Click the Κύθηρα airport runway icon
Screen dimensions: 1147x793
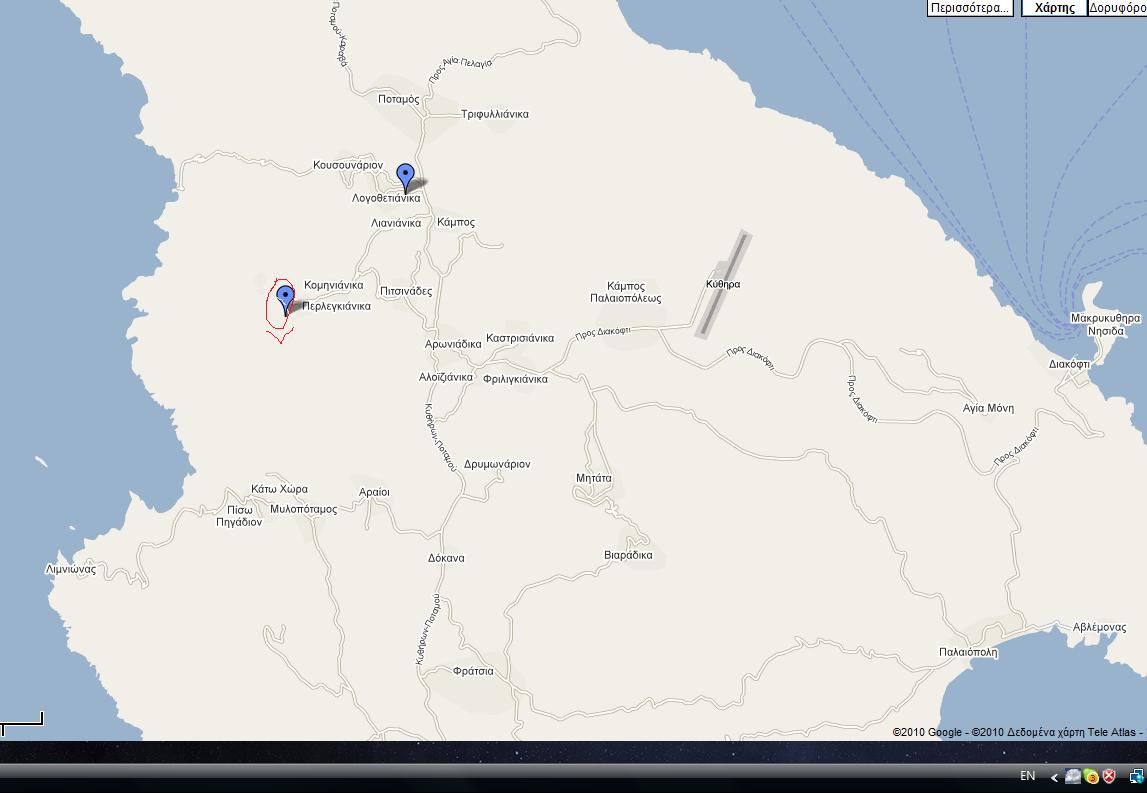click(x=723, y=283)
